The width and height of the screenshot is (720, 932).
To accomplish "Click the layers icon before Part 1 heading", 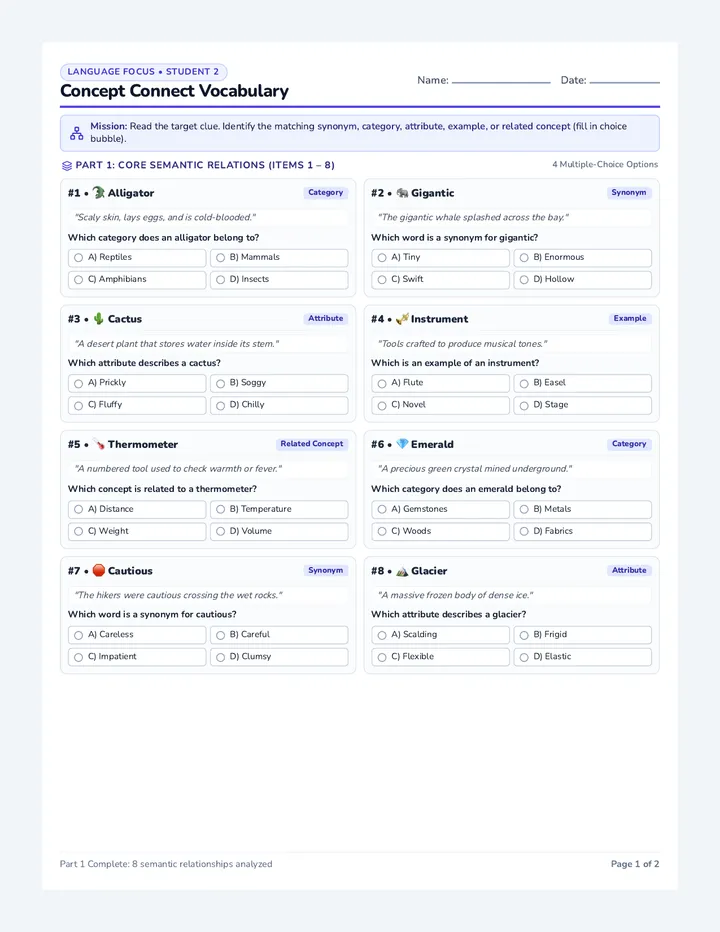I will (67, 165).
